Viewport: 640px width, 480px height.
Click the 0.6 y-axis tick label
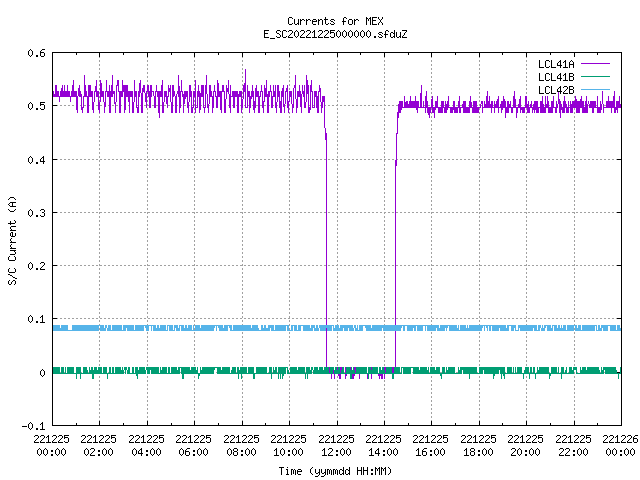pos(36,53)
